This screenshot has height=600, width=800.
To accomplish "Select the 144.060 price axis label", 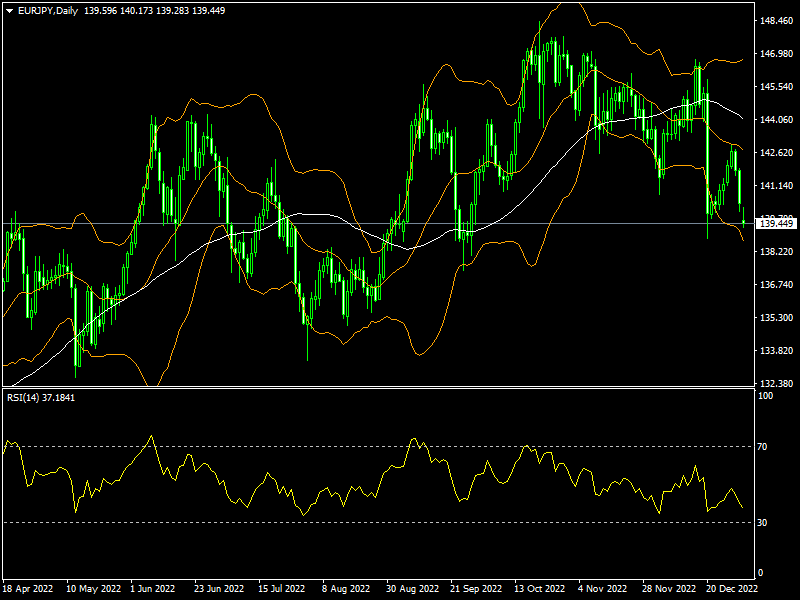I will tap(777, 119).
